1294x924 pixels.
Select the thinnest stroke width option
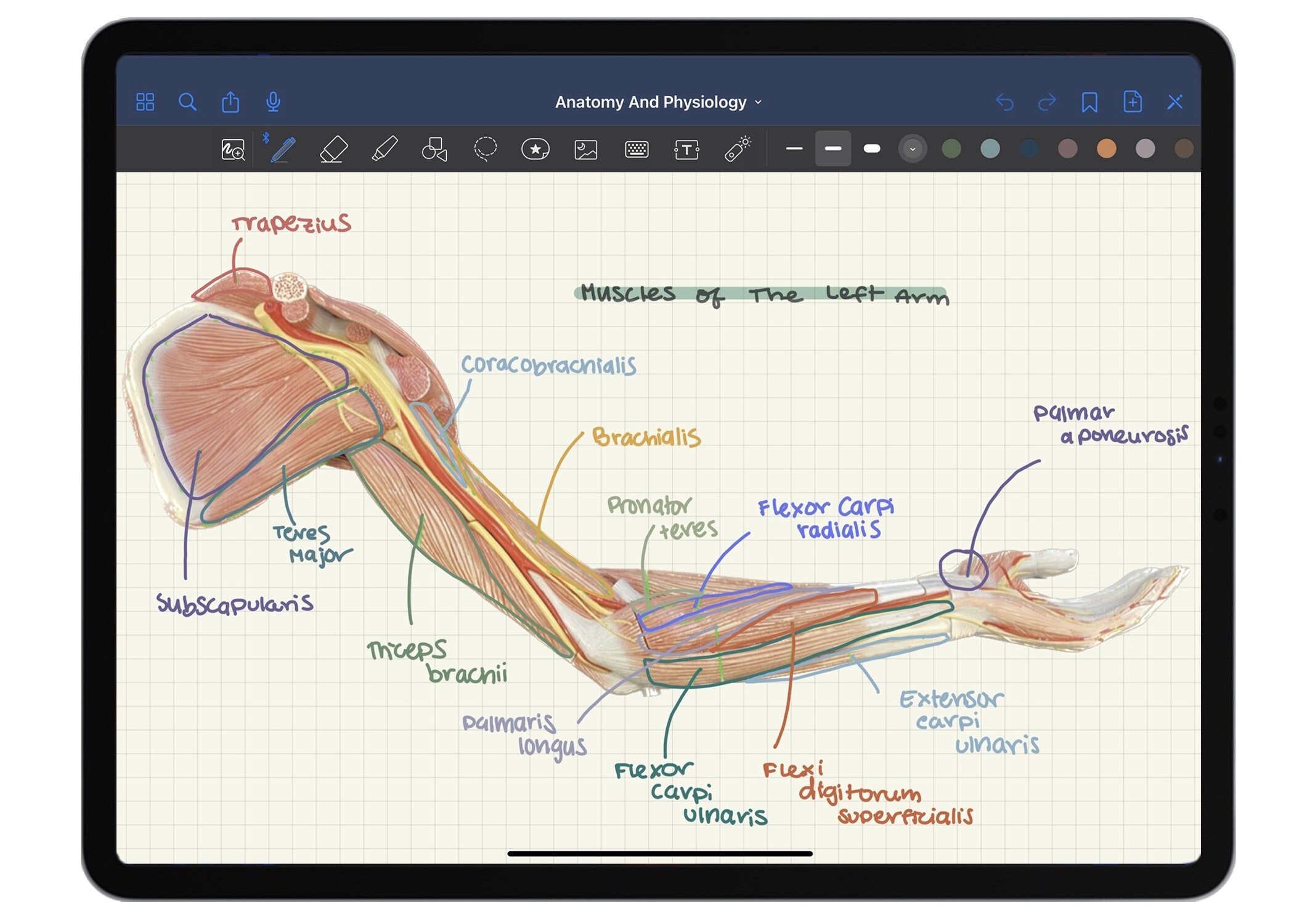794,149
